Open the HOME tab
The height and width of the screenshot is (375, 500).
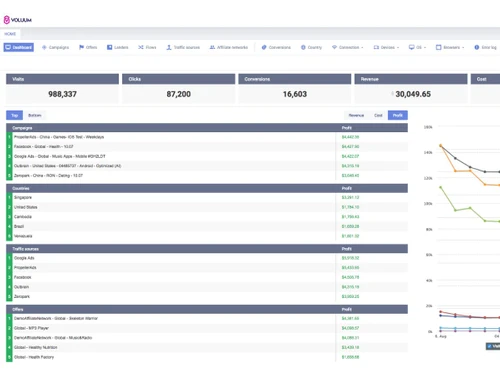coord(10,34)
